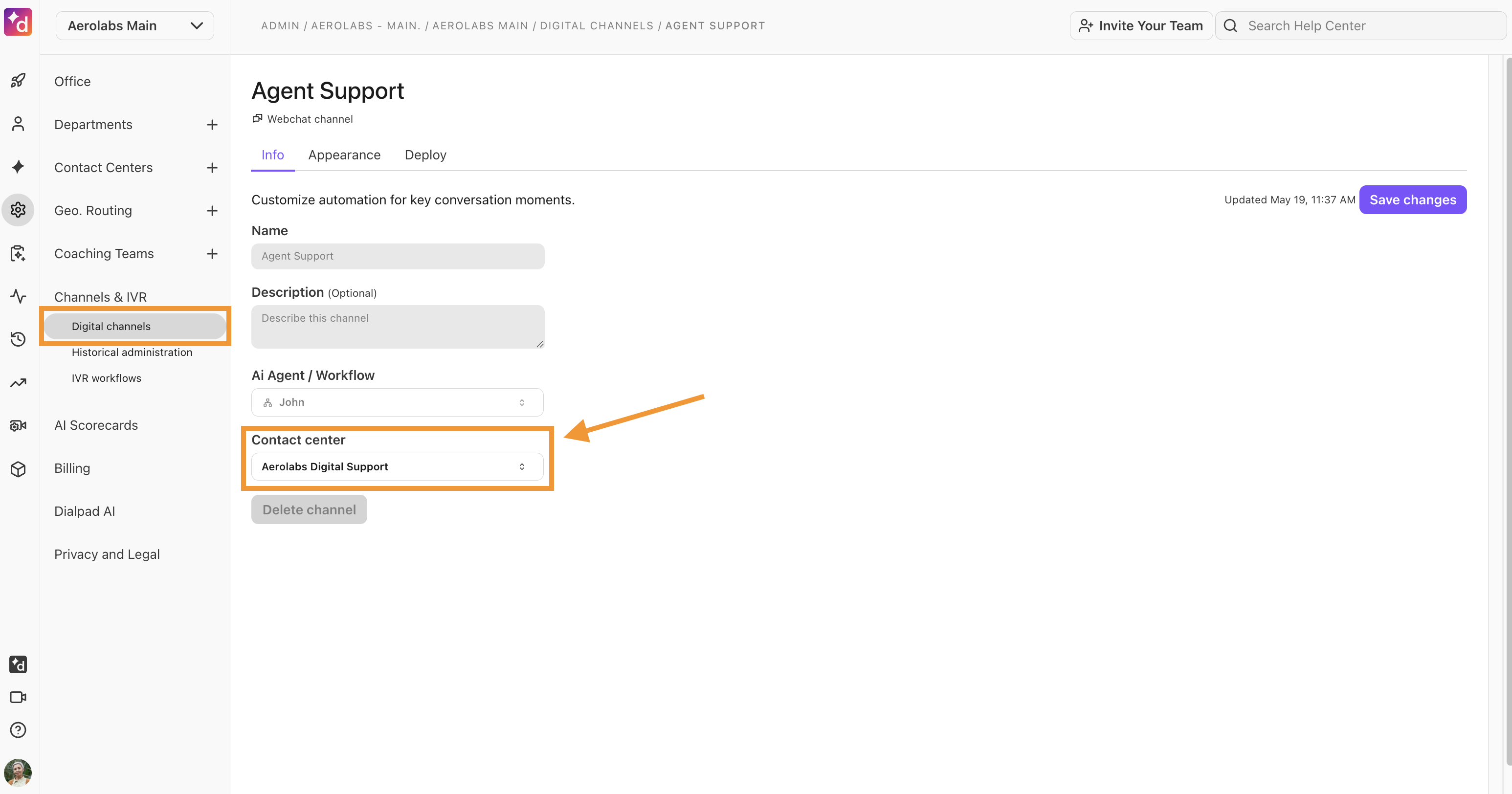Add a Geo. Routing entry with plus icon
The image size is (1512, 794).
[213, 211]
